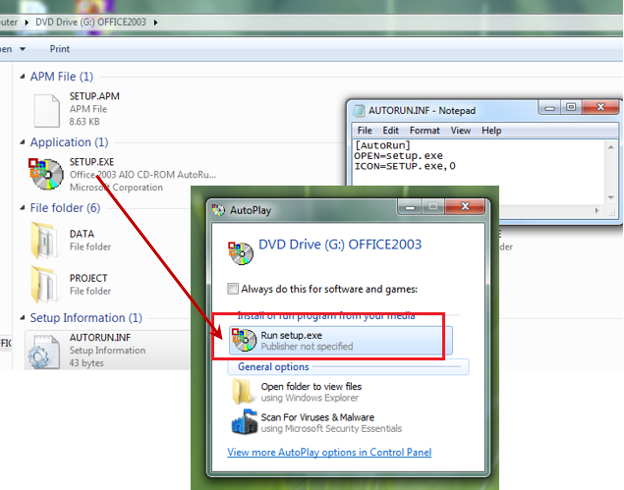
Task: Select the SETUP.APM file icon
Action: click(47, 110)
